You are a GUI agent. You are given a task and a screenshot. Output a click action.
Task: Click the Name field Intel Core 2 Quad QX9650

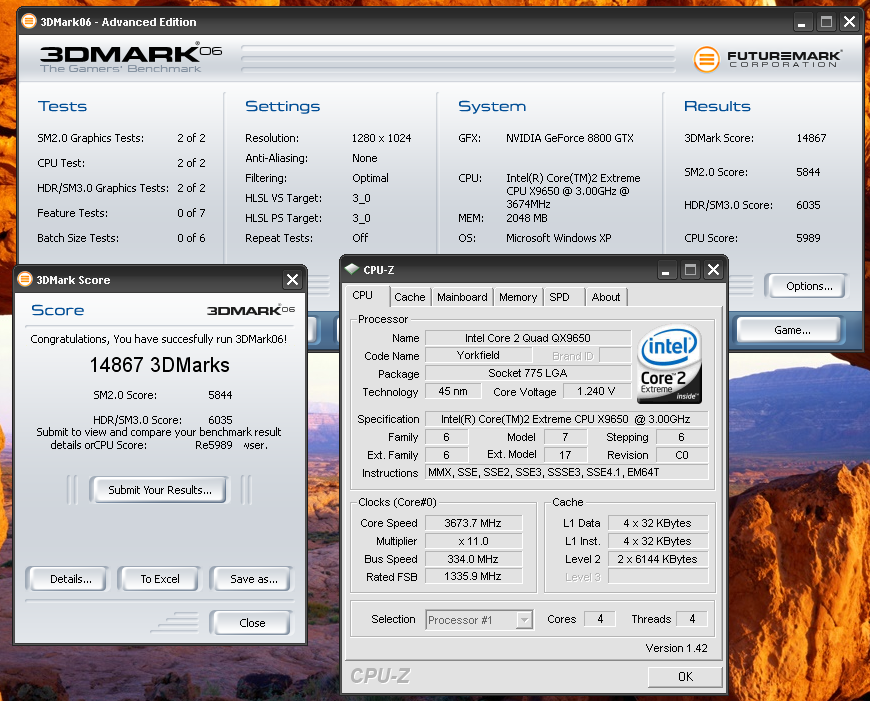(x=528, y=338)
